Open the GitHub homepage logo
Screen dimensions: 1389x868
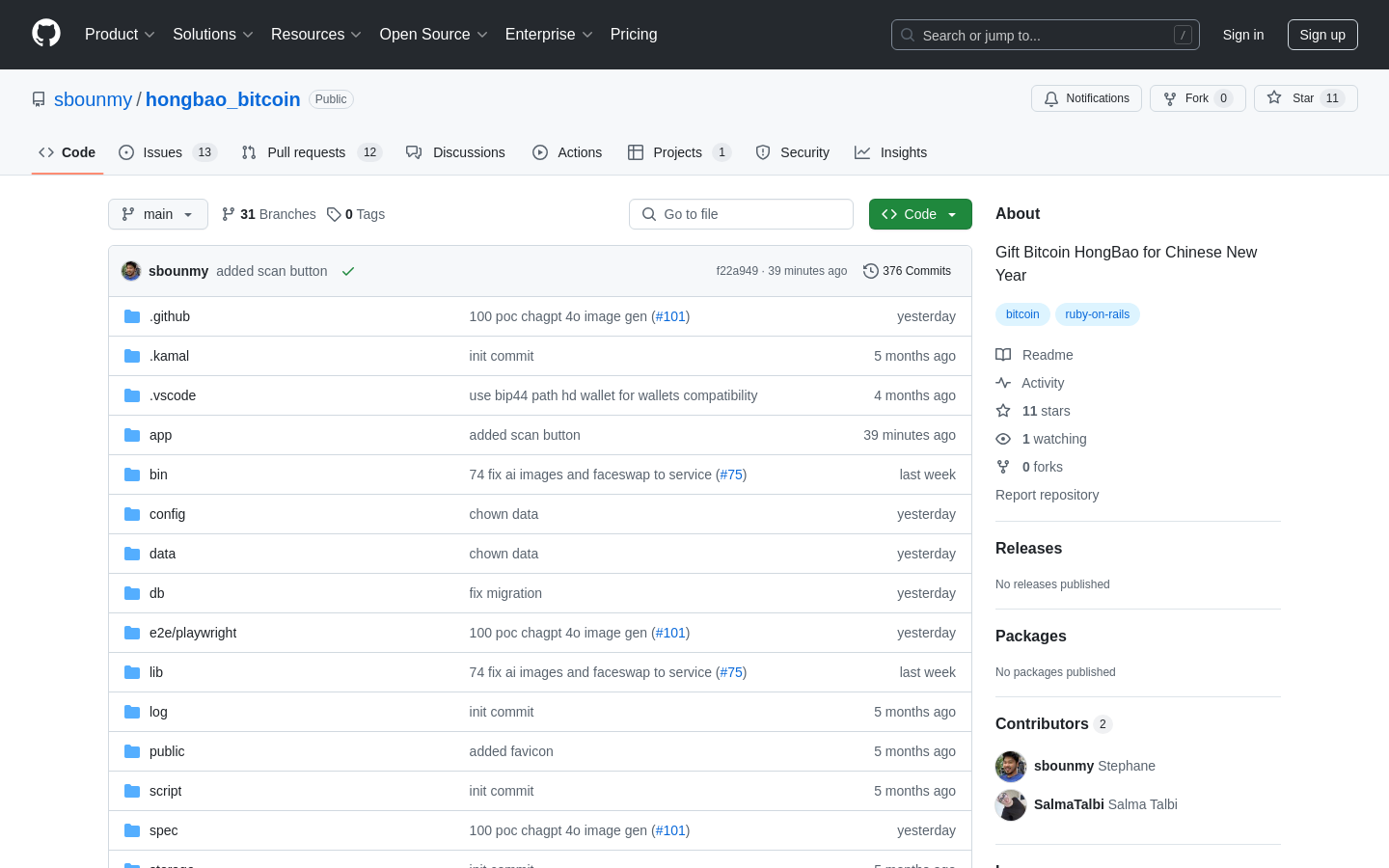pos(46,34)
